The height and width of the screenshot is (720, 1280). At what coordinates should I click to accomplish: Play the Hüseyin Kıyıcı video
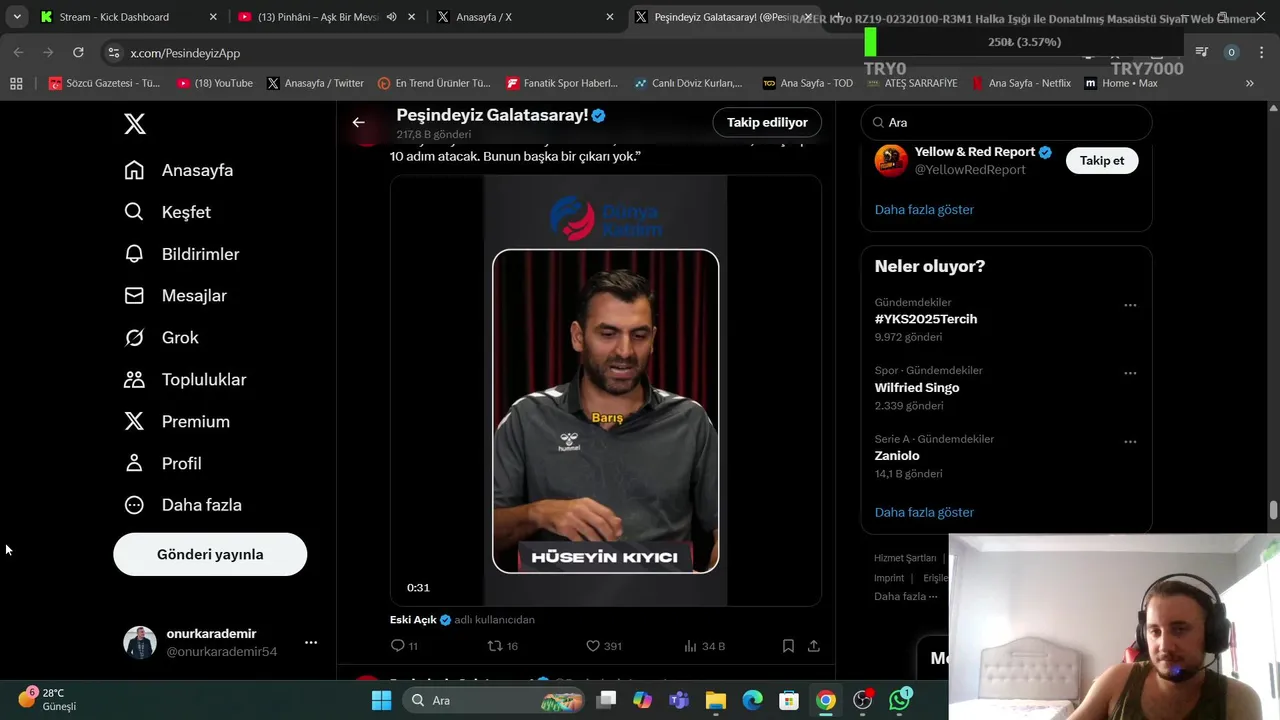(x=606, y=391)
